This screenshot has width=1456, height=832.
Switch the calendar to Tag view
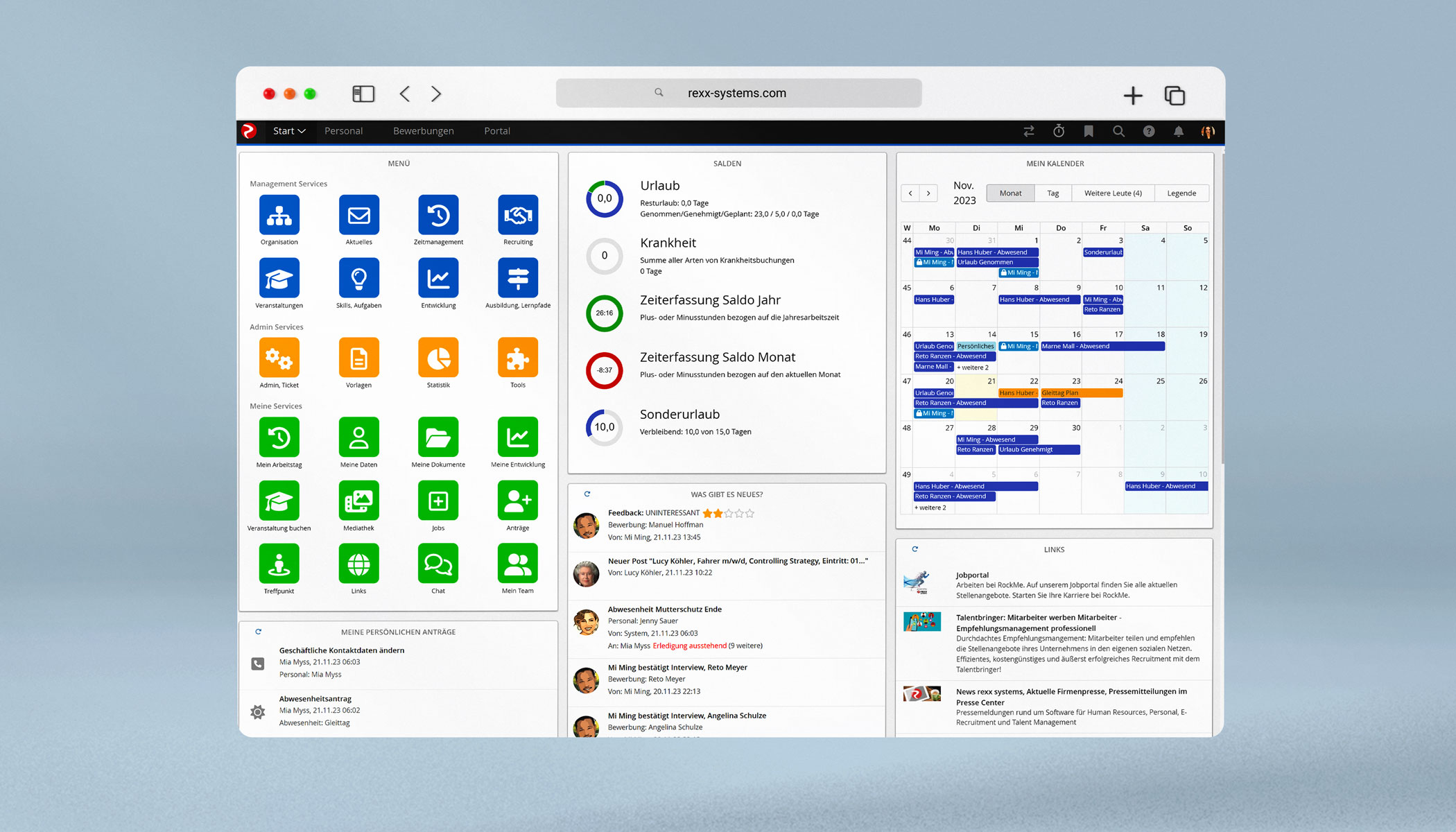[1053, 193]
